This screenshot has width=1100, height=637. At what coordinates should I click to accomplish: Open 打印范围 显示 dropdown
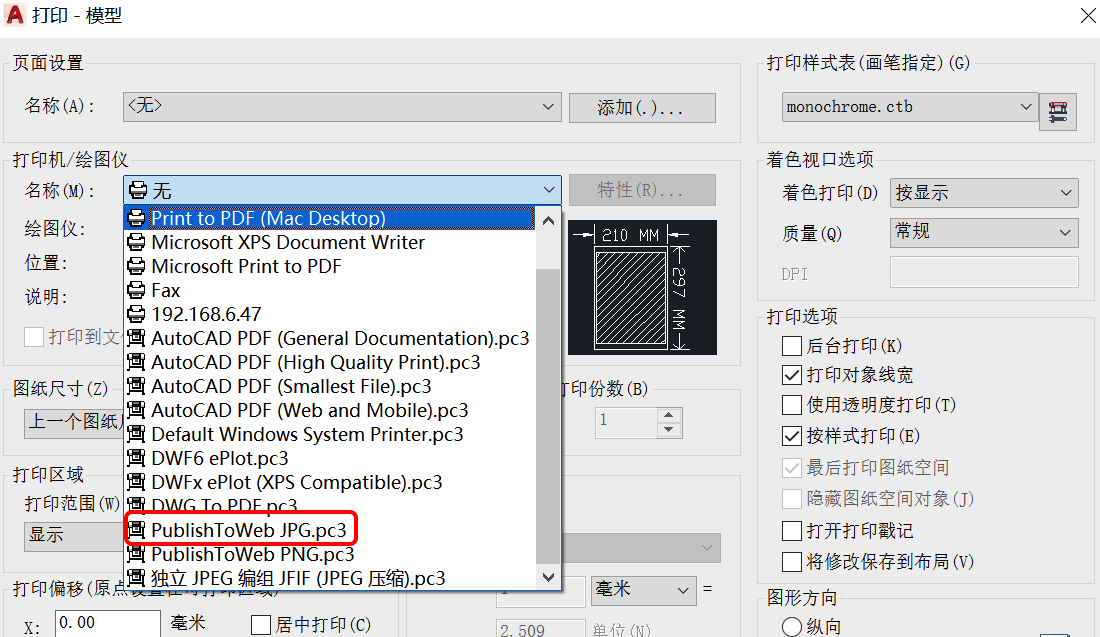tap(74, 536)
